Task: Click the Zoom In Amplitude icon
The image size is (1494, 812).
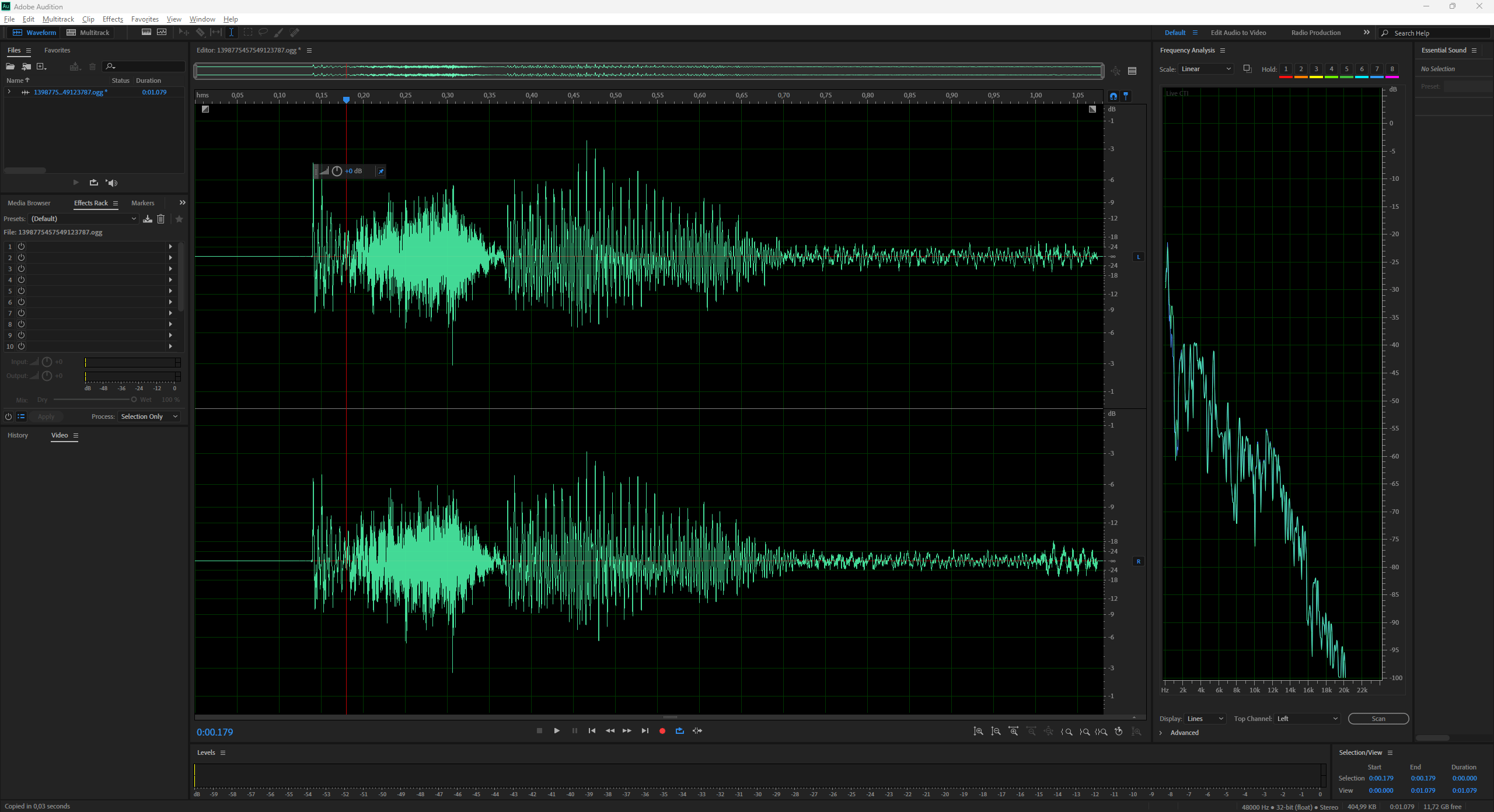Action: point(979,731)
